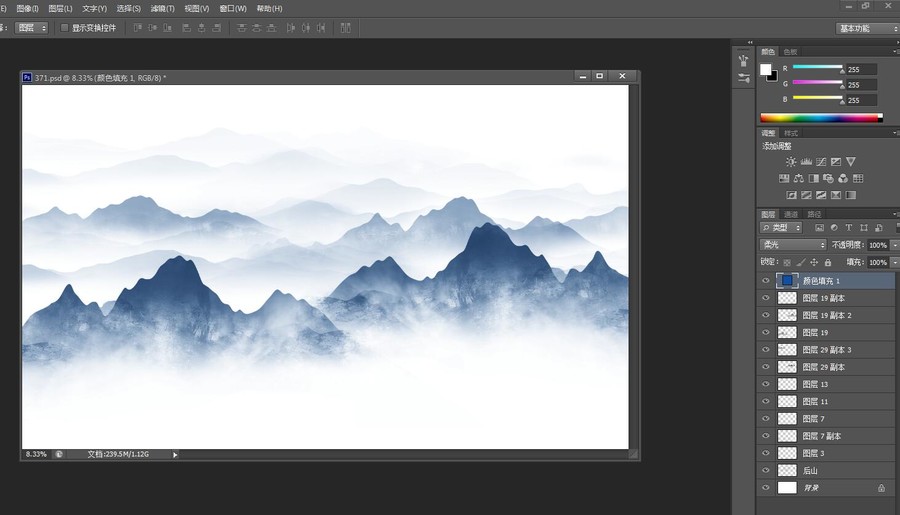The image size is (900, 515).
Task: Open the opacity (不透明度) slider arrow
Action: tap(895, 245)
